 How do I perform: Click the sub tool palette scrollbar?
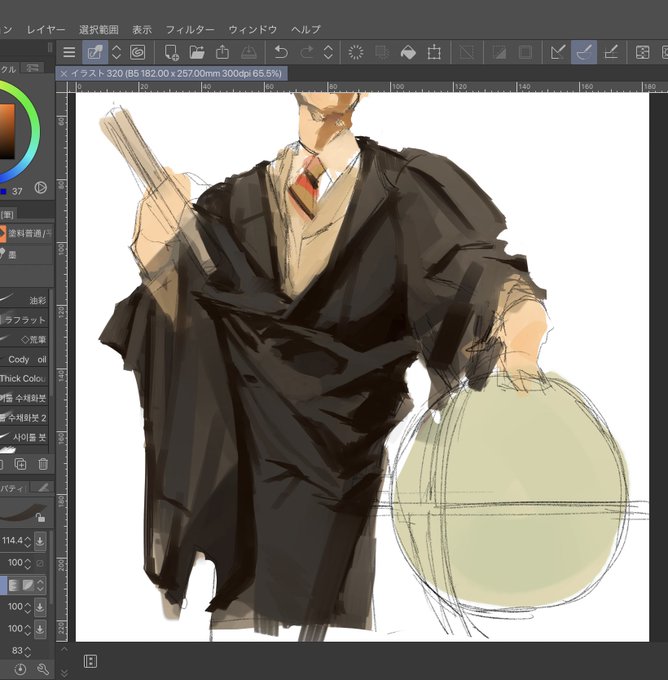pos(51,343)
